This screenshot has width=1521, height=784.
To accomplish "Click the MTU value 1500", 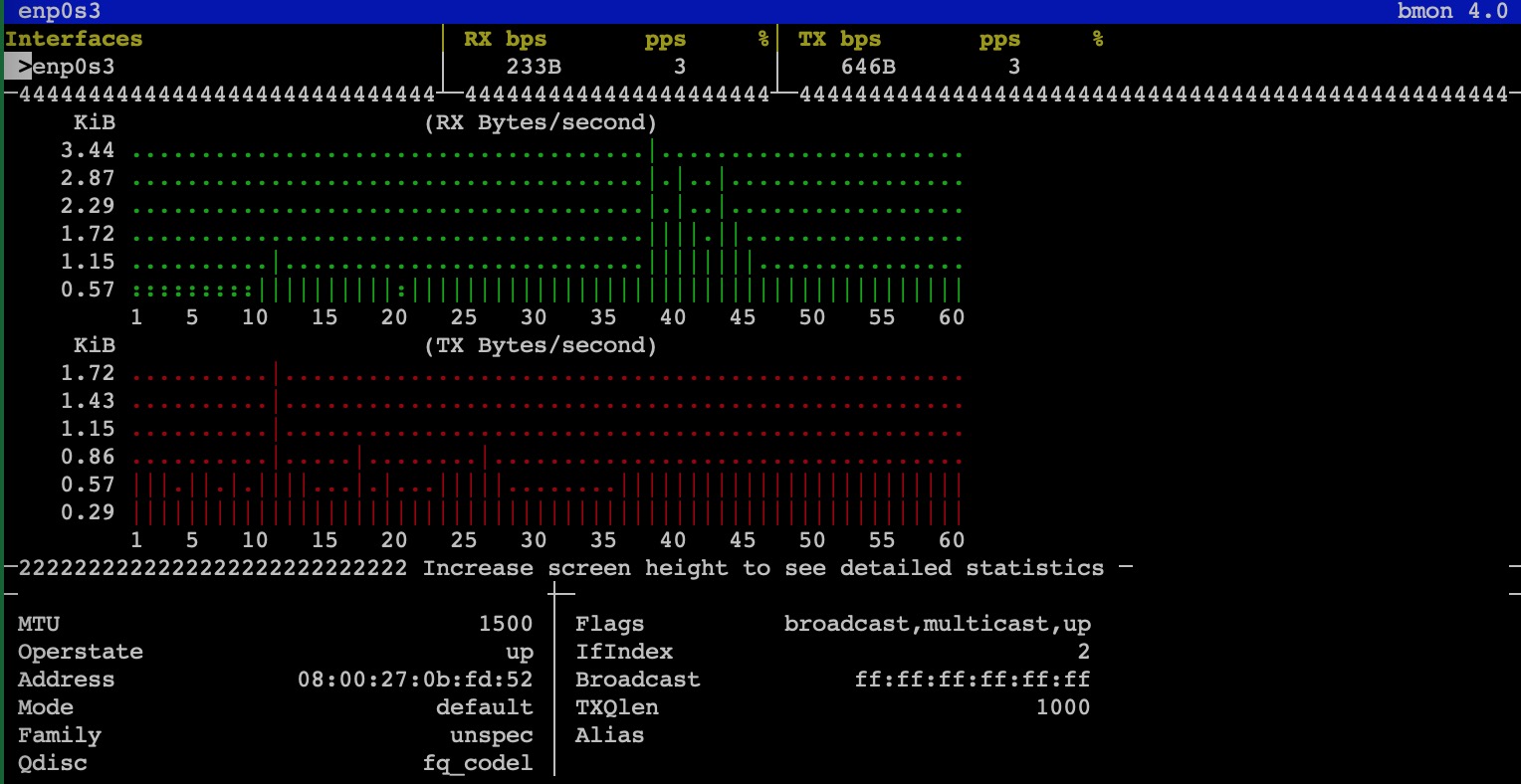I will point(506,624).
